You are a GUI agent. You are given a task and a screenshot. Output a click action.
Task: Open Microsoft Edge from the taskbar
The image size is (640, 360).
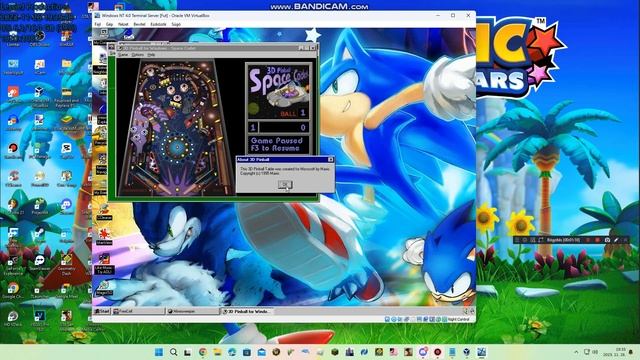[x=232, y=352]
